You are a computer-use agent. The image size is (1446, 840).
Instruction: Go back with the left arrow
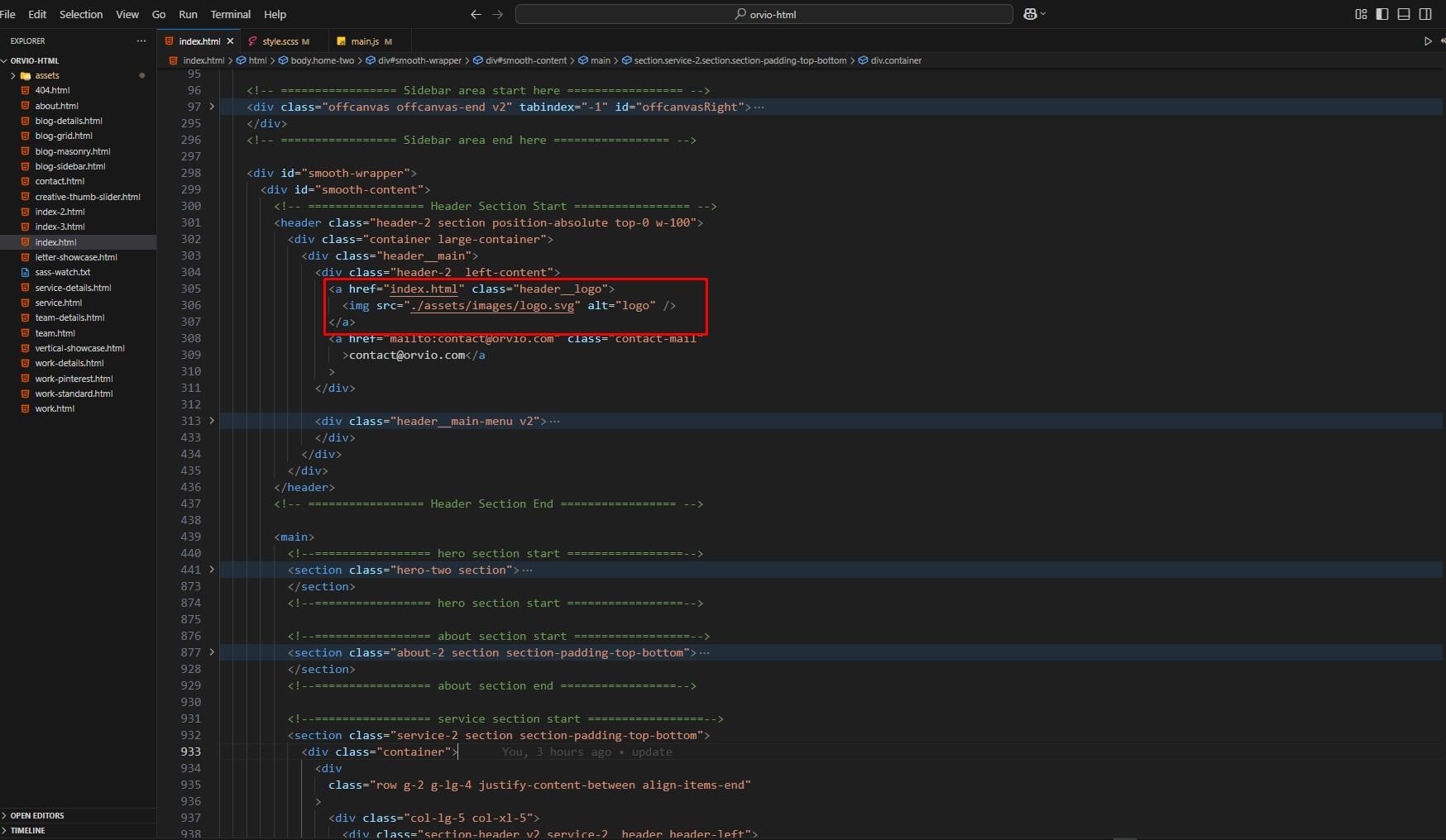pos(476,14)
